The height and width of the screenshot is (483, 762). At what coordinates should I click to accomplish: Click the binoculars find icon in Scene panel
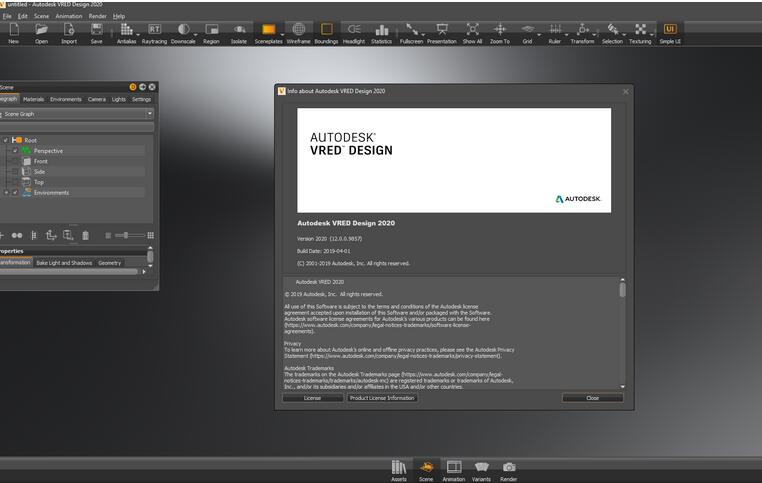point(17,235)
